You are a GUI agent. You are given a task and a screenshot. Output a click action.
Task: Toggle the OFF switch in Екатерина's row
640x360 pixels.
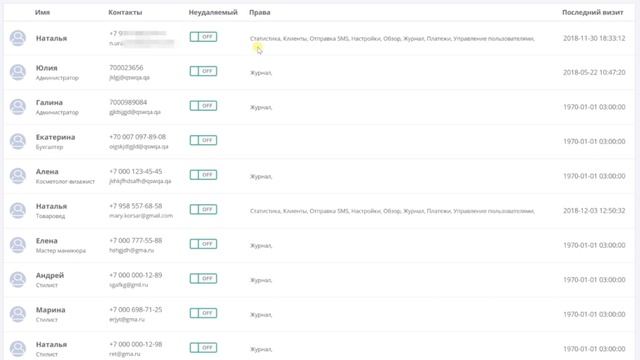click(203, 140)
